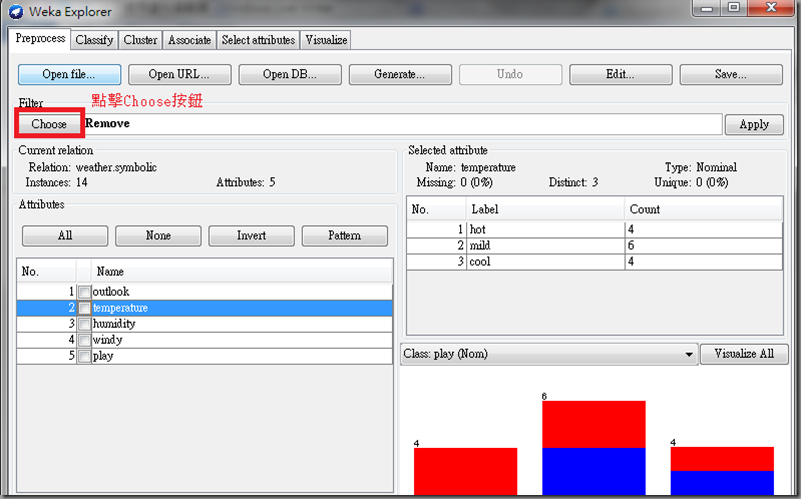Select the outlook attribute row

click(204, 292)
